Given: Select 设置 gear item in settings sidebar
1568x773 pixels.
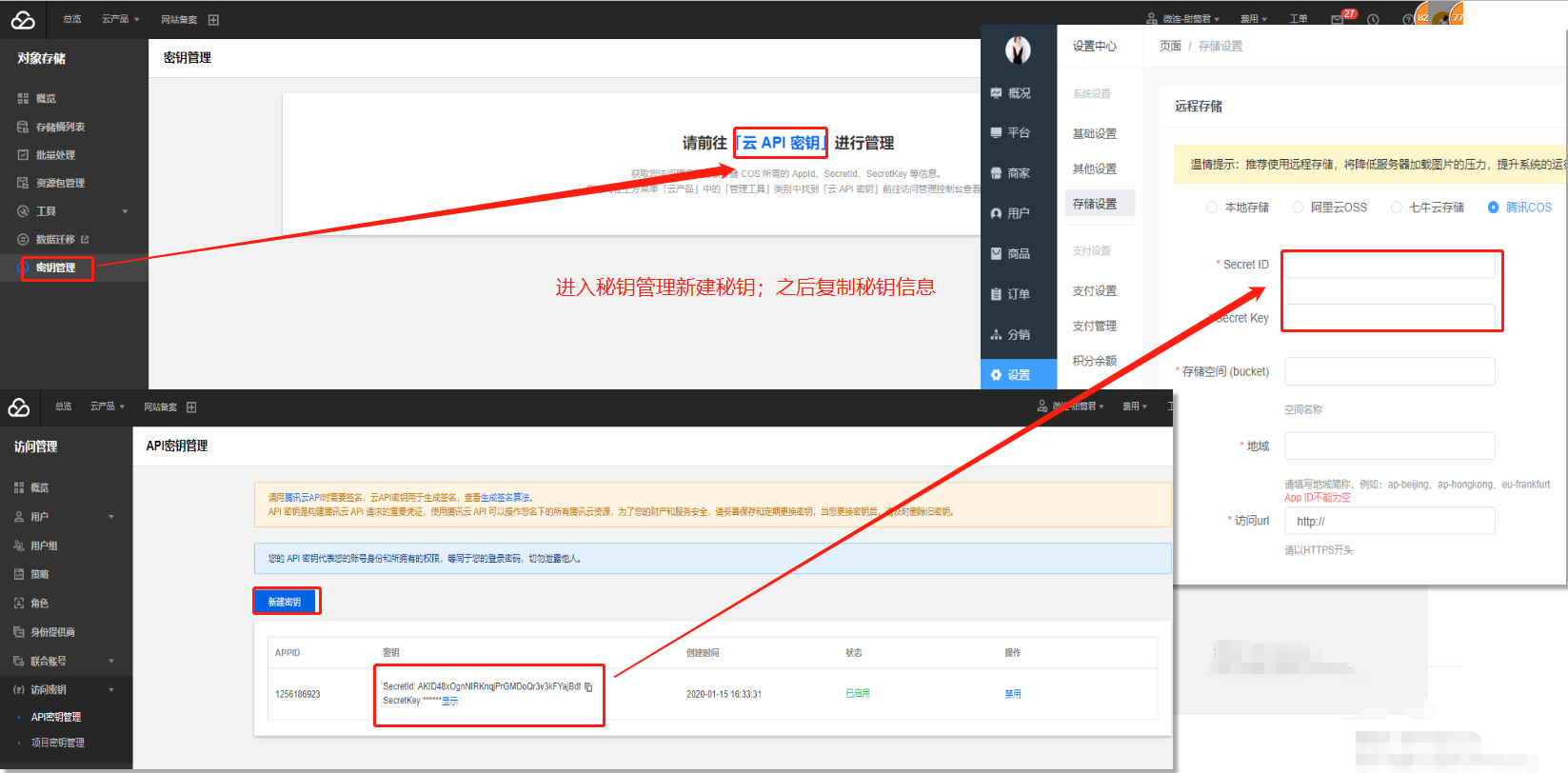Looking at the screenshot, I should (1019, 374).
